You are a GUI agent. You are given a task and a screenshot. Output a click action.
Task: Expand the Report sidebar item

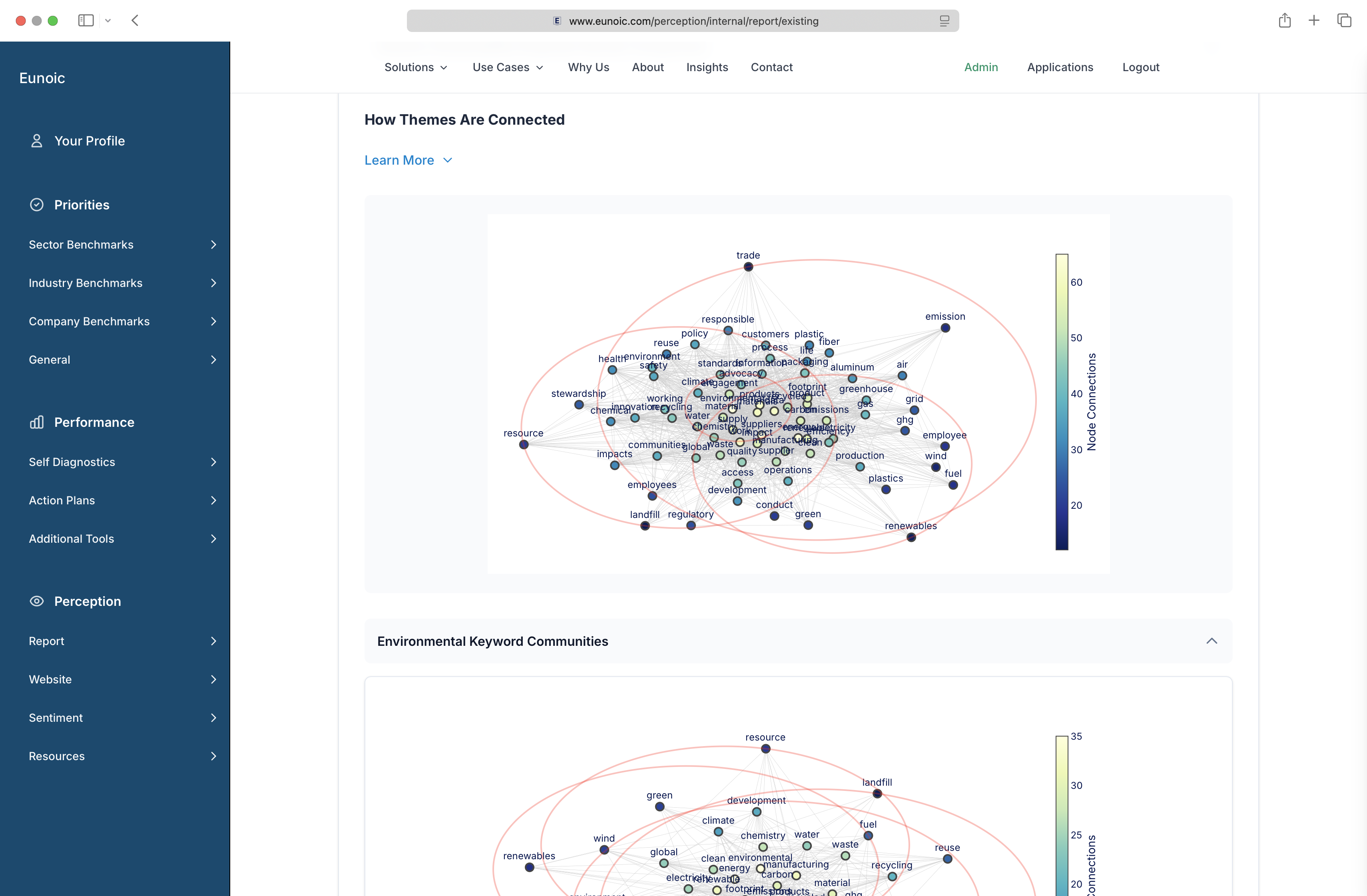(x=122, y=641)
